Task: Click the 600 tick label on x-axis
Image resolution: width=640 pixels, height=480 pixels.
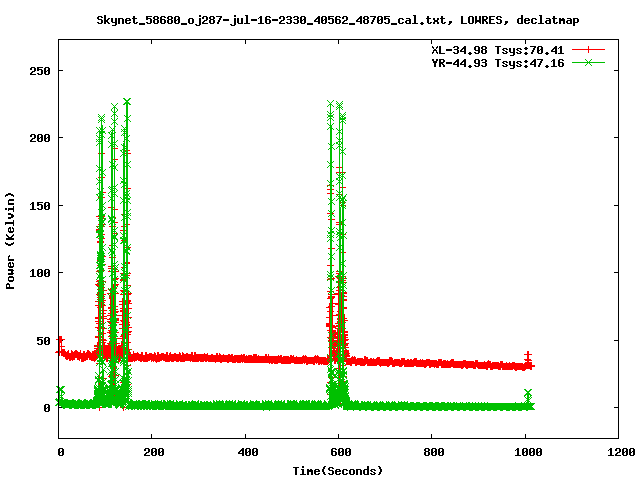Action: tap(338, 453)
